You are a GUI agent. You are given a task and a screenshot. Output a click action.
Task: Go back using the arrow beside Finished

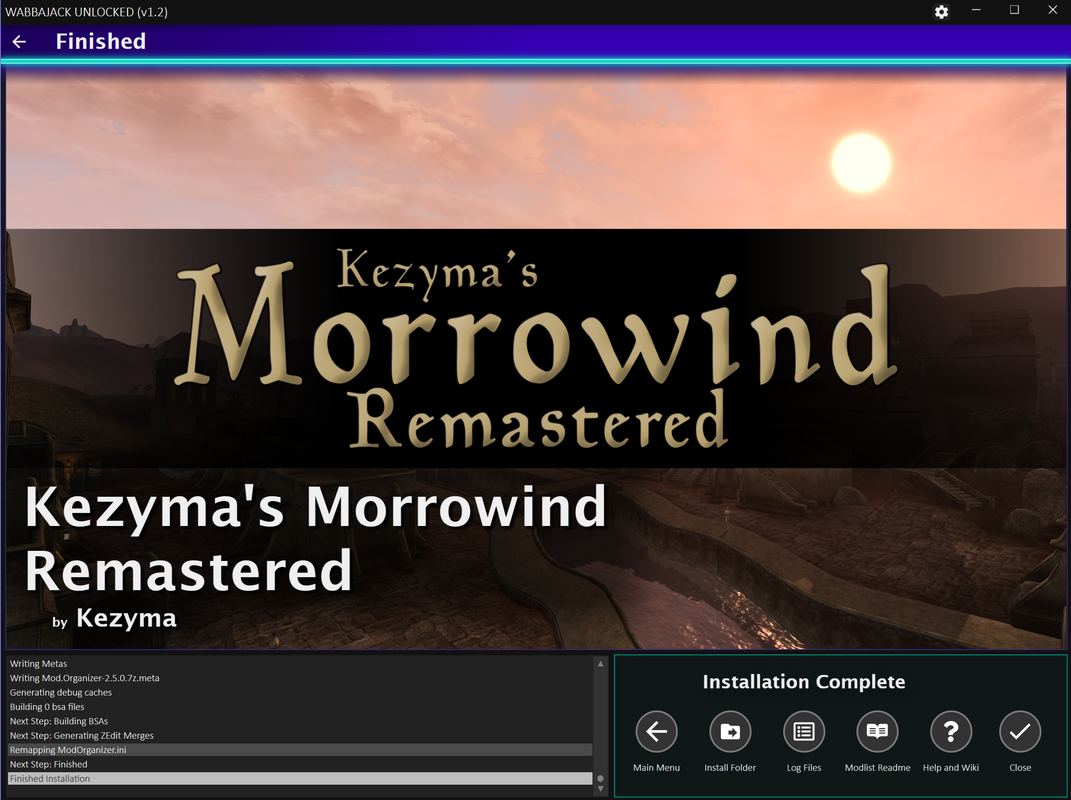click(19, 42)
